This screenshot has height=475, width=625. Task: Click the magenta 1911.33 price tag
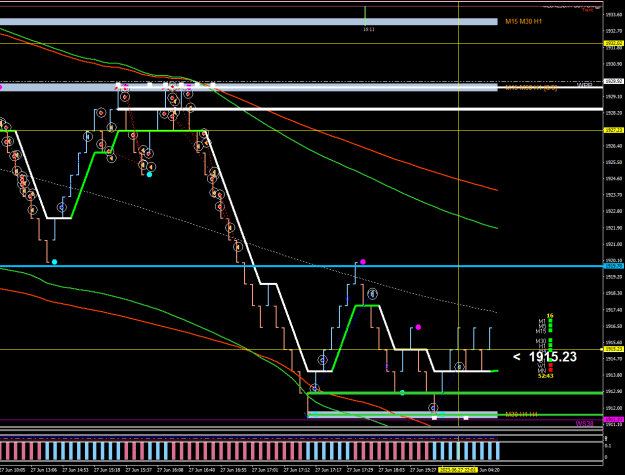point(614,419)
